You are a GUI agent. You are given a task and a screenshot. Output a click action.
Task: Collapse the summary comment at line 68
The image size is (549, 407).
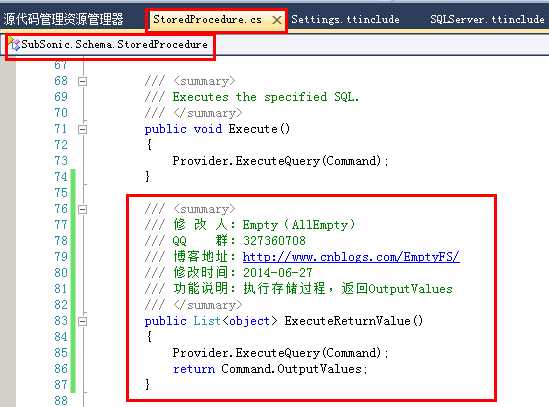coord(83,82)
